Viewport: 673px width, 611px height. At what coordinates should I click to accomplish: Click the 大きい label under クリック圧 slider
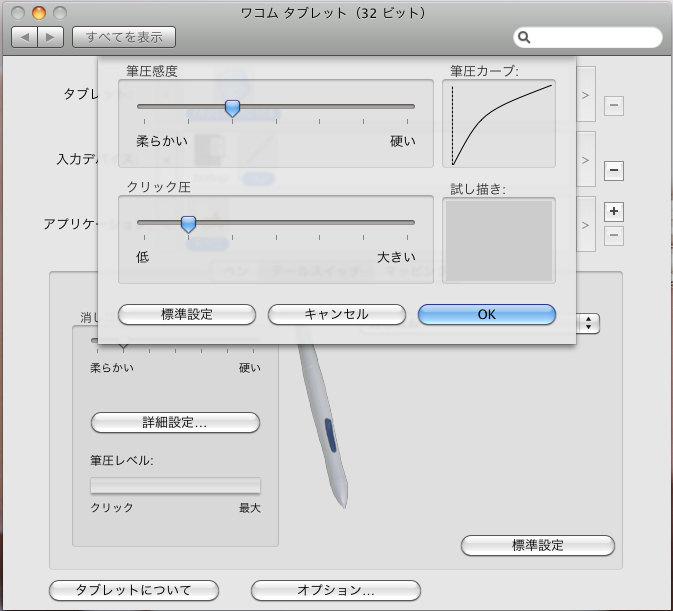pyautogui.click(x=396, y=257)
